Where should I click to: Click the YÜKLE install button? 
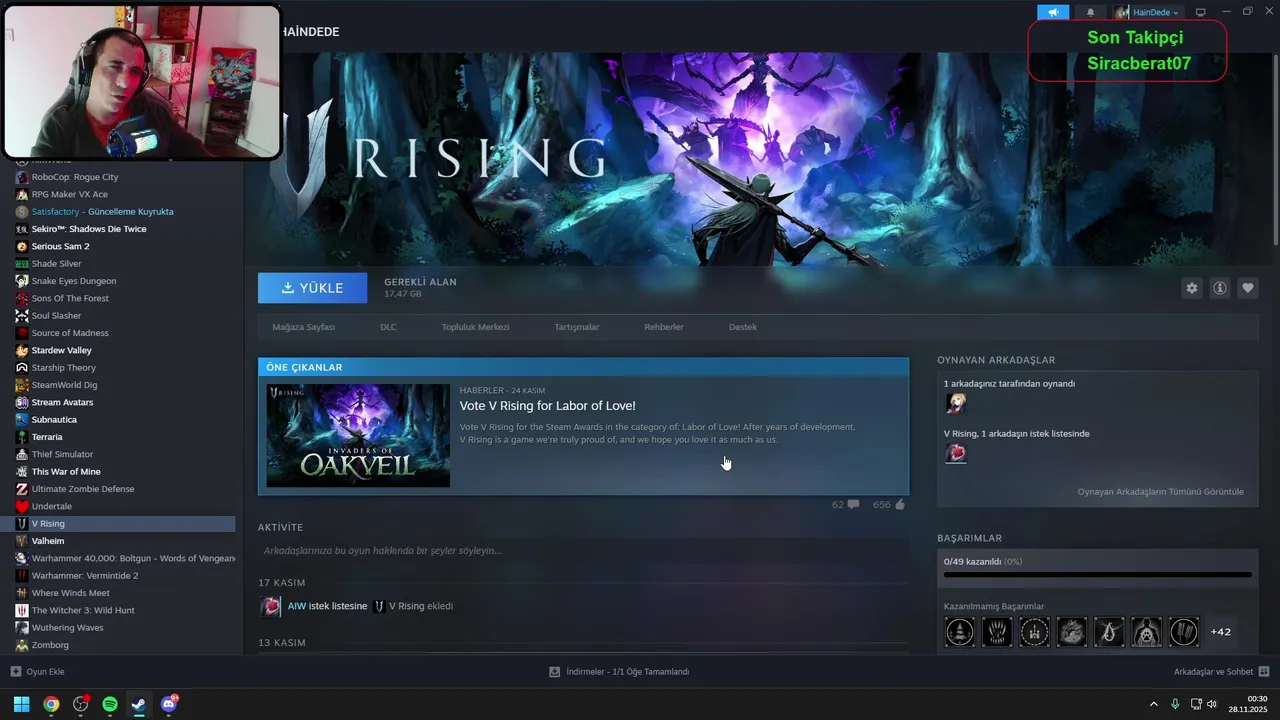tap(312, 288)
